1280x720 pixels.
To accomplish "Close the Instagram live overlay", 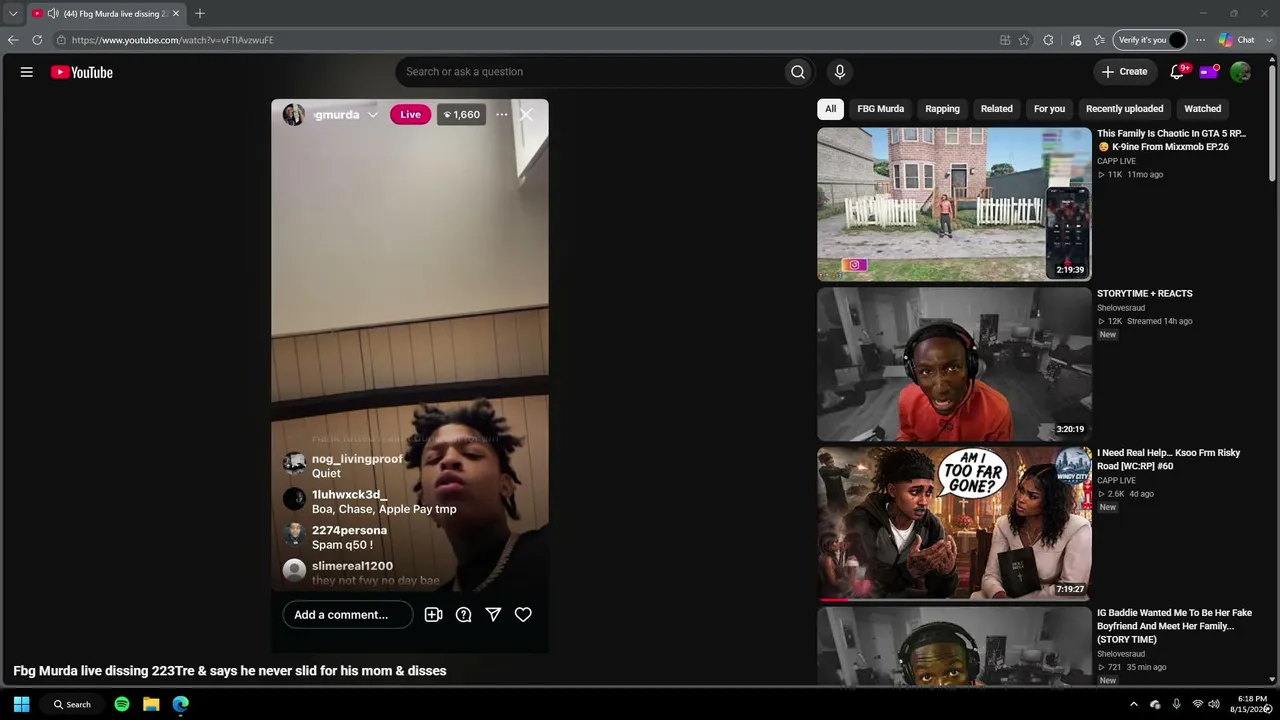I will (526, 115).
